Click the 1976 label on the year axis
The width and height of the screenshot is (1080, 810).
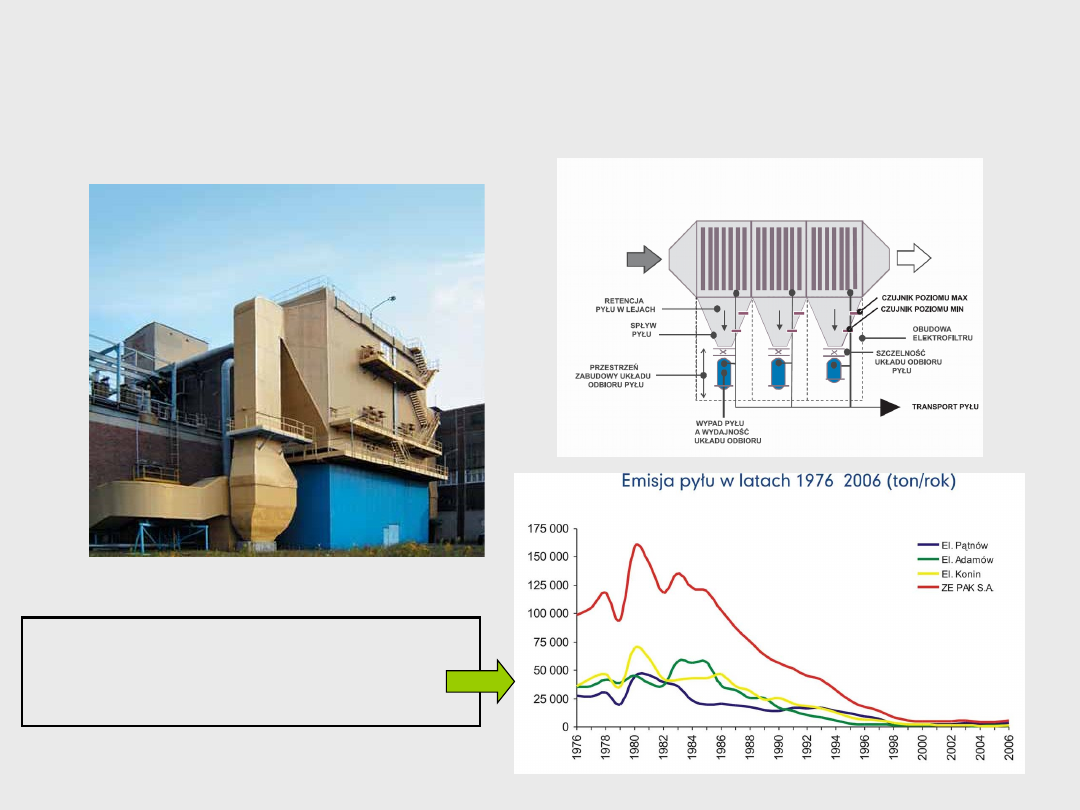578,750
